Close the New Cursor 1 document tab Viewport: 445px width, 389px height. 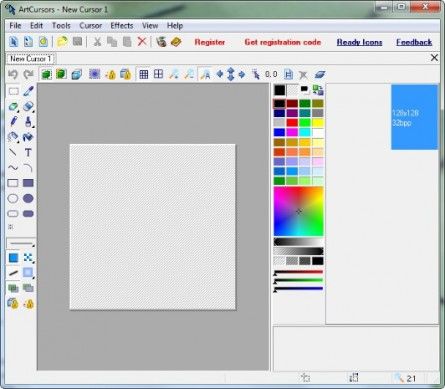tap(434, 58)
